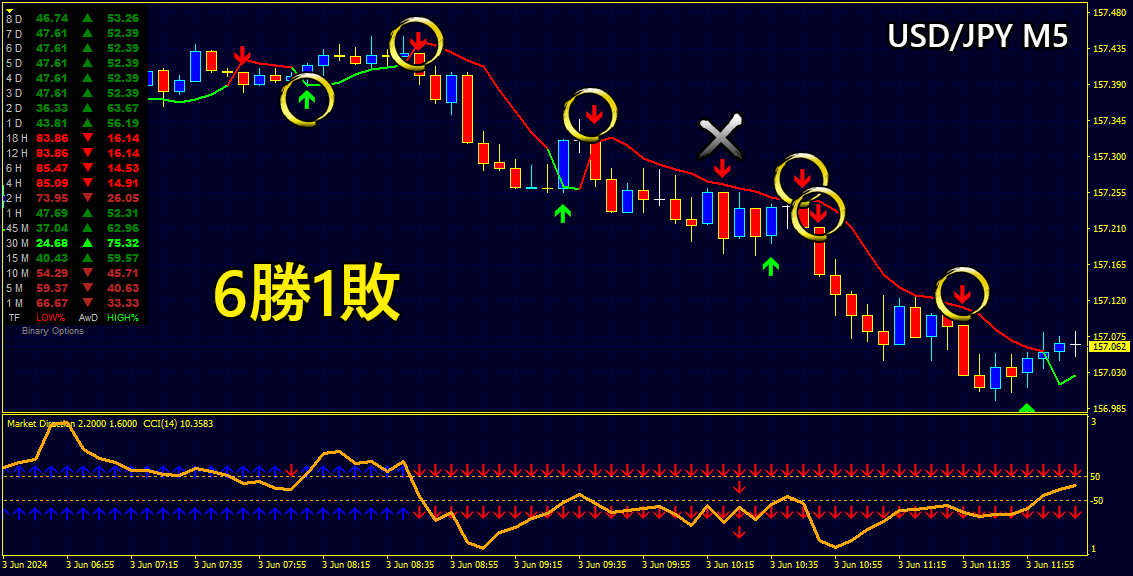Click the 10 M LOW% value 54.29

point(51,273)
